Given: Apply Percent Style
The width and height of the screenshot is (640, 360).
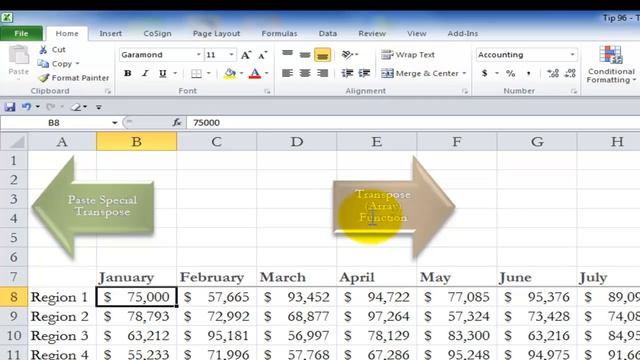Looking at the screenshot, I should click(x=511, y=73).
